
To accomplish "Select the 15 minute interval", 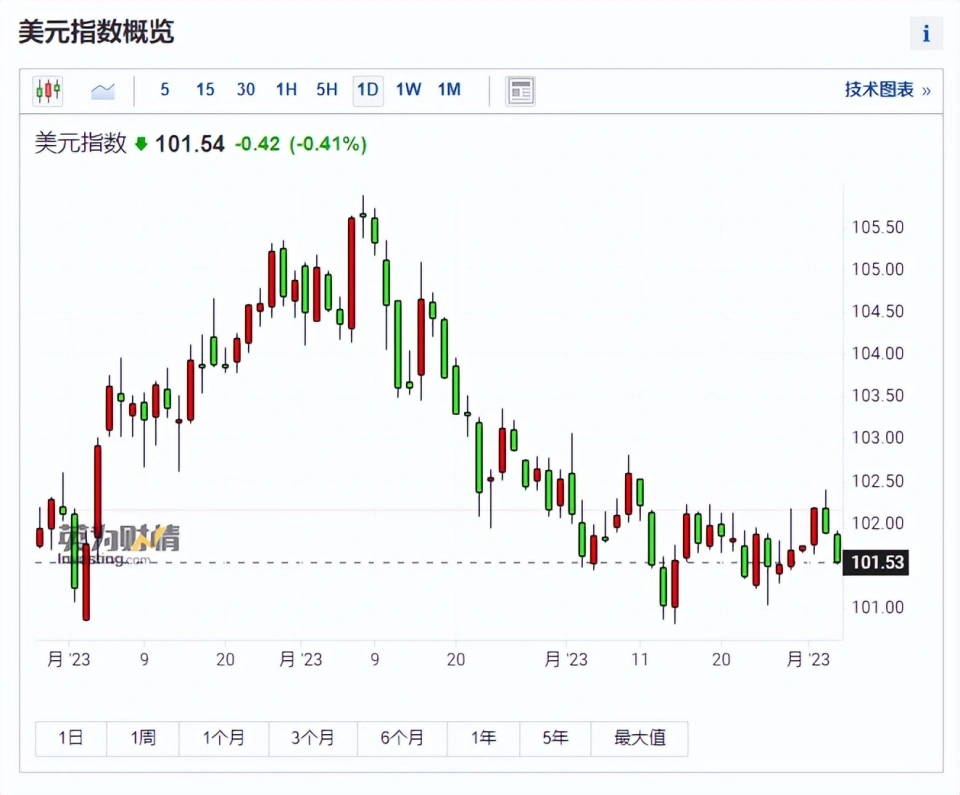I will [x=205, y=90].
